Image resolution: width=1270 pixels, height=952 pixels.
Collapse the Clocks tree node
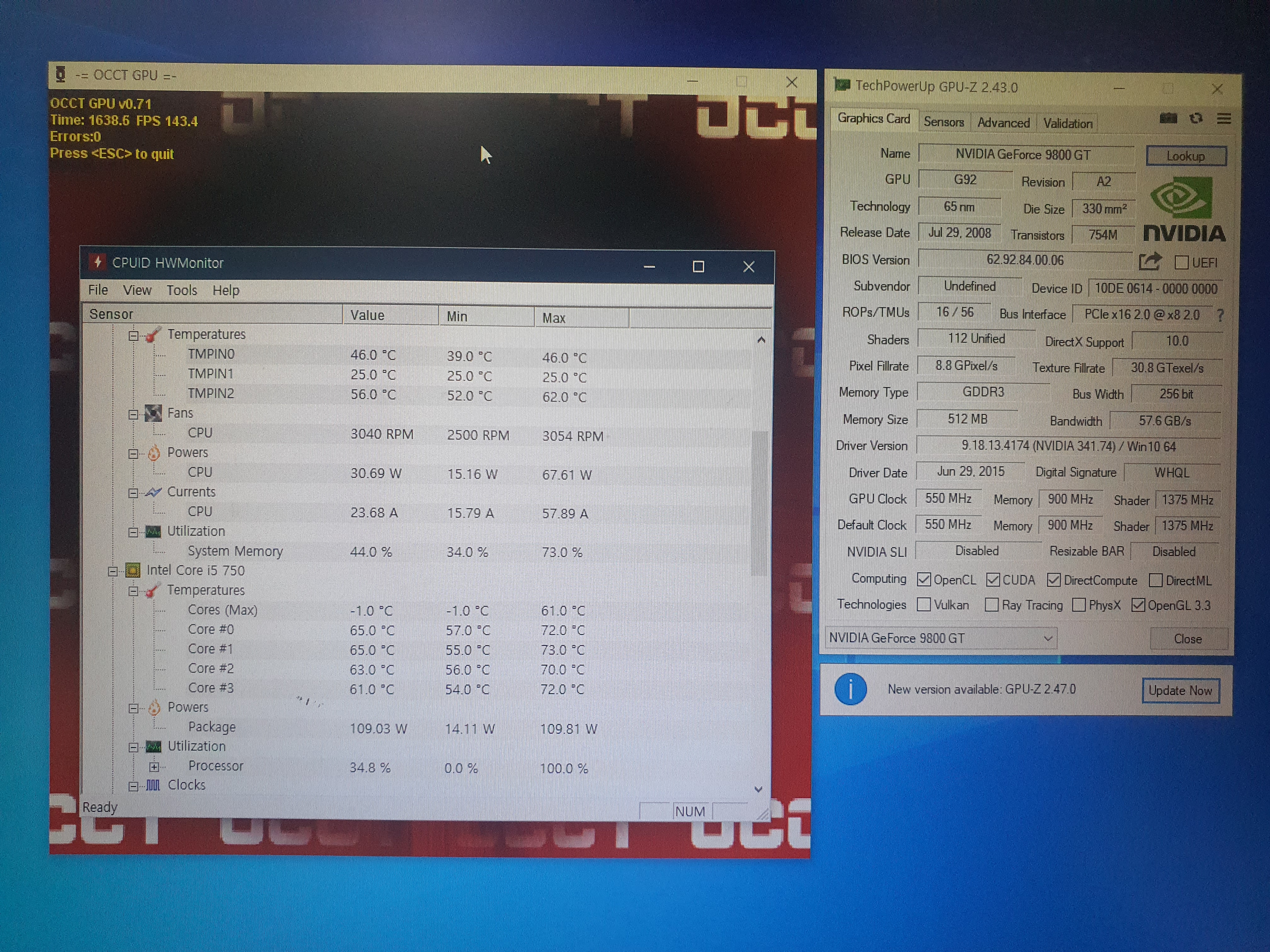pos(133,786)
